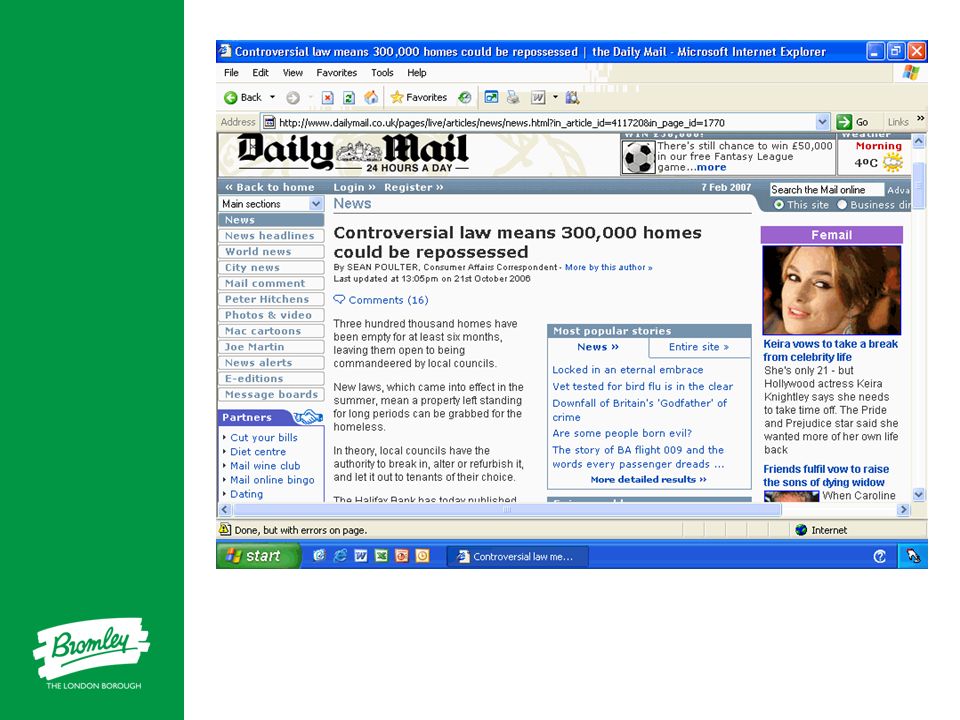Click the blue window icon before Print
The image size is (960, 720).
(491, 97)
